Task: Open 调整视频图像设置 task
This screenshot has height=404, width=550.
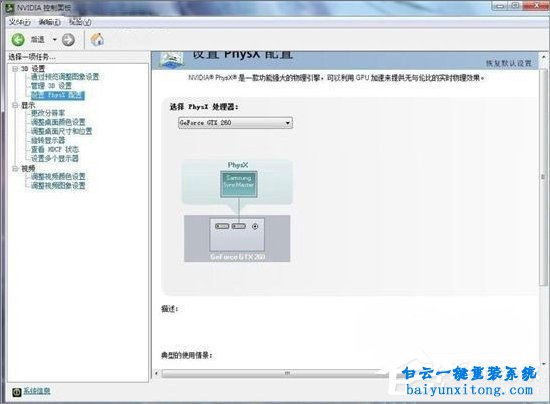Action: tap(58, 186)
